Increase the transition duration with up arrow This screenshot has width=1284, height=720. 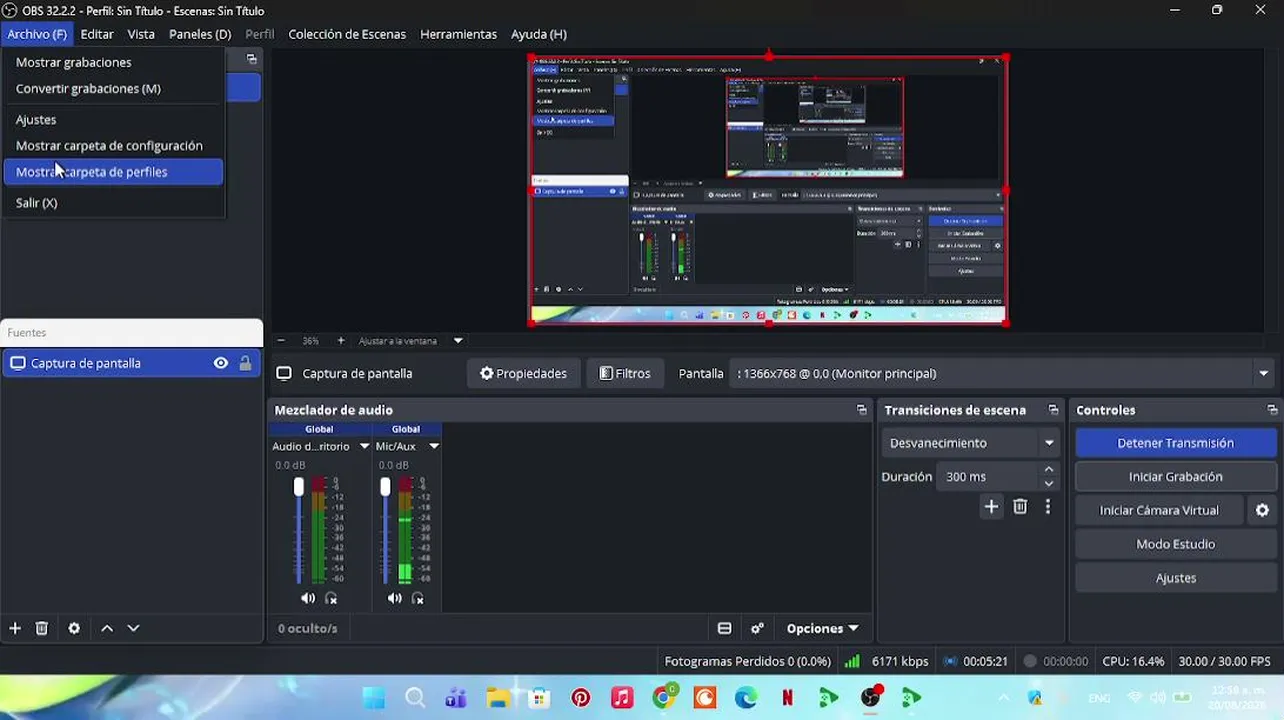(1049, 470)
